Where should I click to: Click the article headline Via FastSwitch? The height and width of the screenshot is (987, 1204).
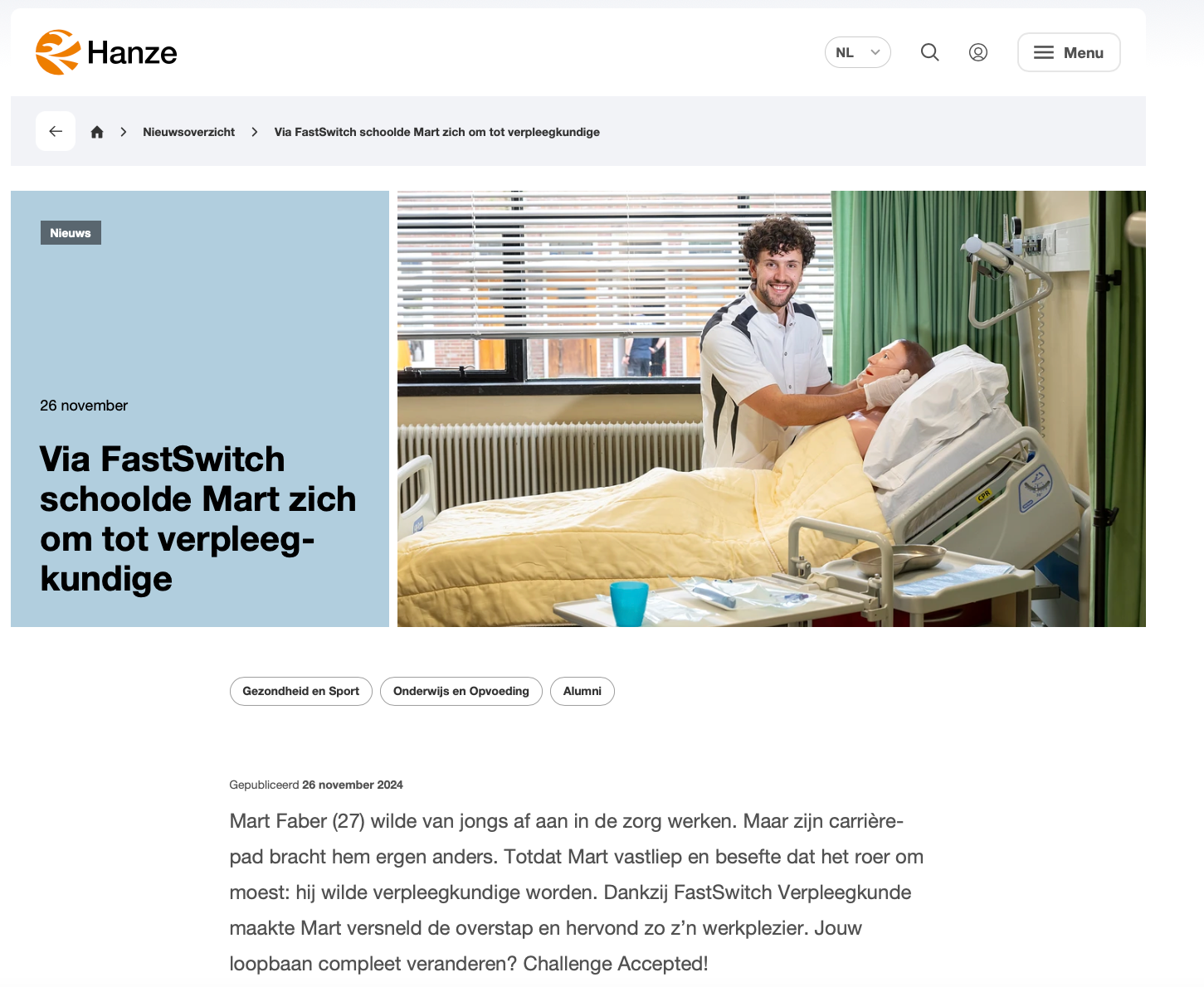pos(197,518)
